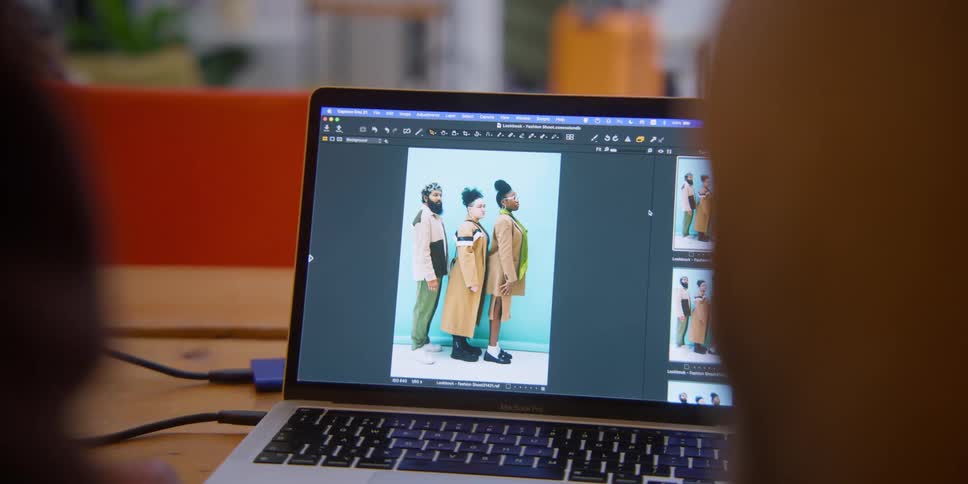Click the Copy adjustments arrow icon

click(x=653, y=140)
